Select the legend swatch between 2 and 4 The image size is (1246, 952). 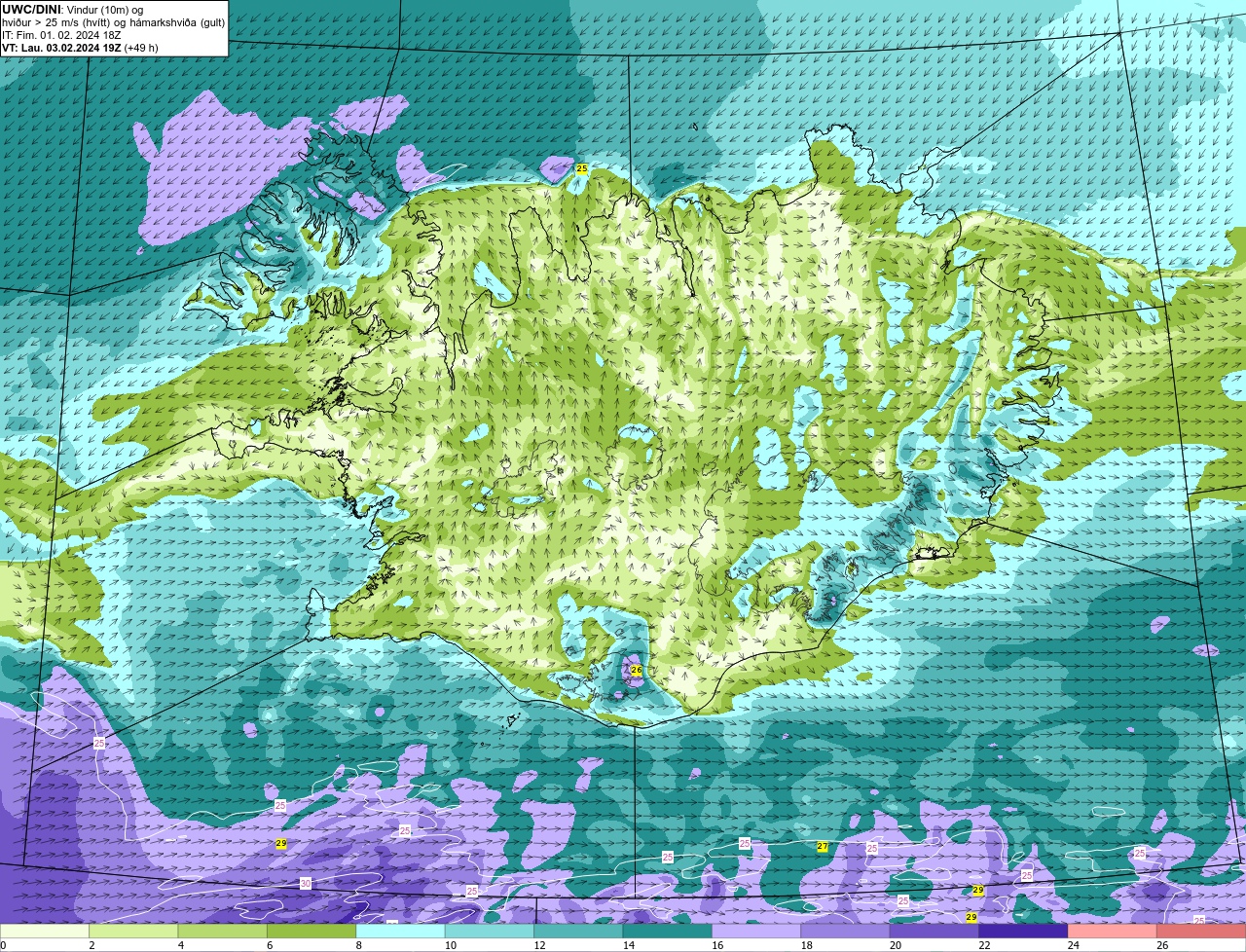click(133, 932)
